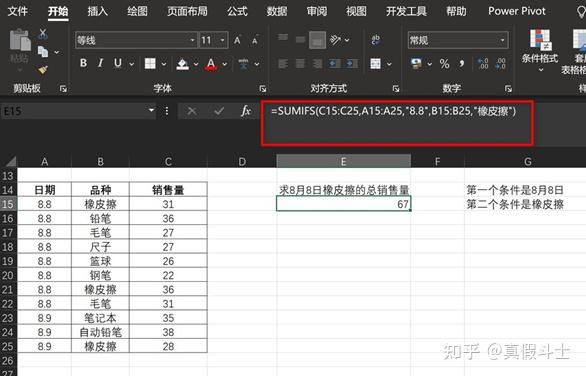The height and width of the screenshot is (376, 586).
Task: Click the Cut scissors icon
Action: click(x=43, y=34)
